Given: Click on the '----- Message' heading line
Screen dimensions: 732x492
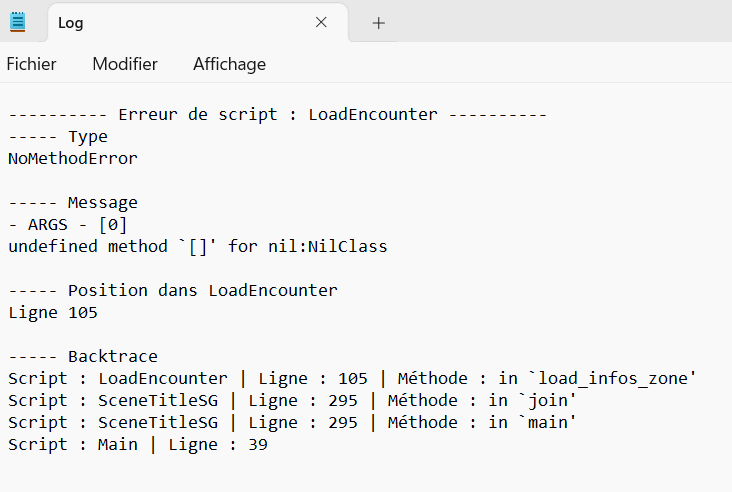Looking at the screenshot, I should [73, 203].
